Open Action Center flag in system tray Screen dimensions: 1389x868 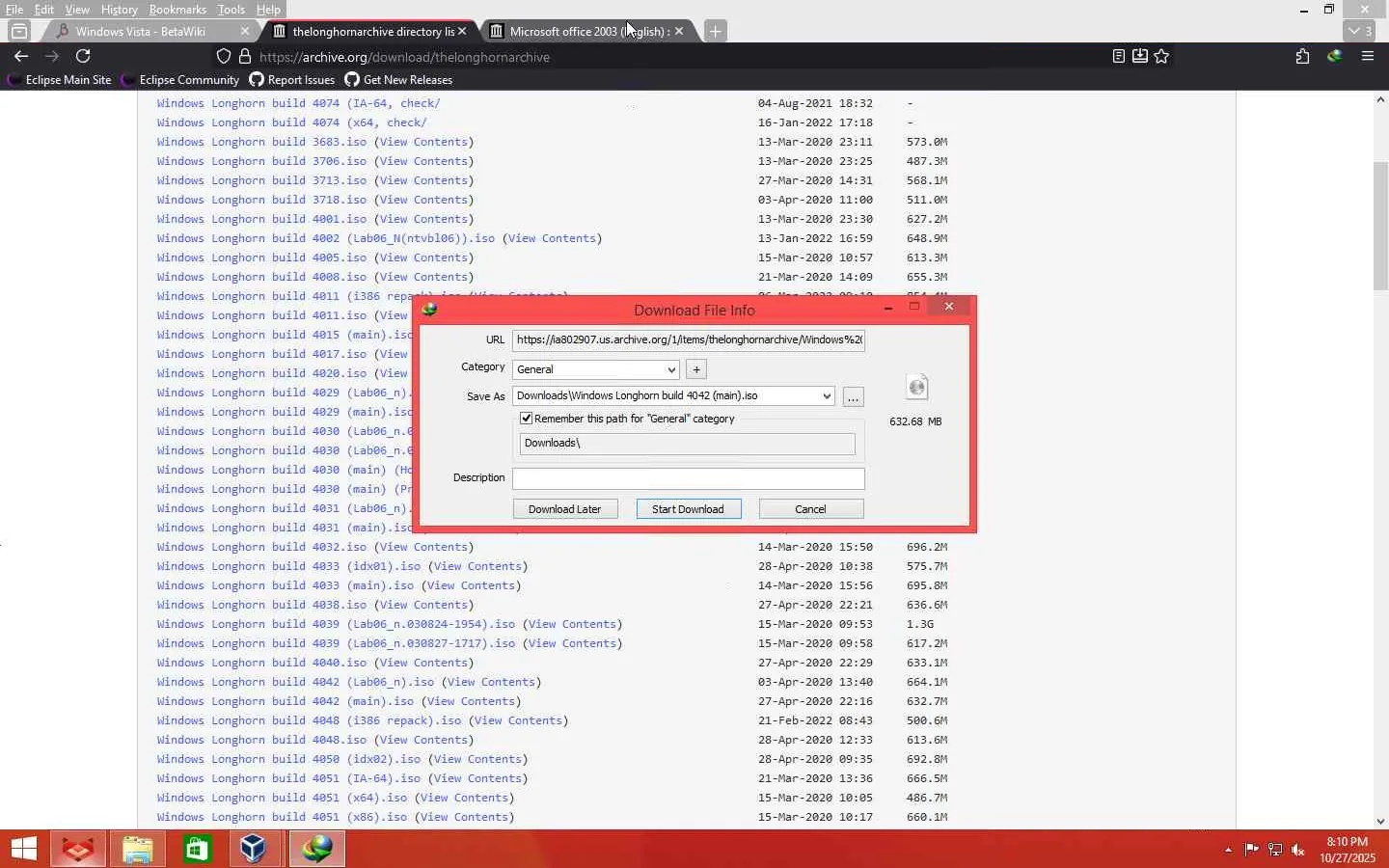click(x=1251, y=850)
